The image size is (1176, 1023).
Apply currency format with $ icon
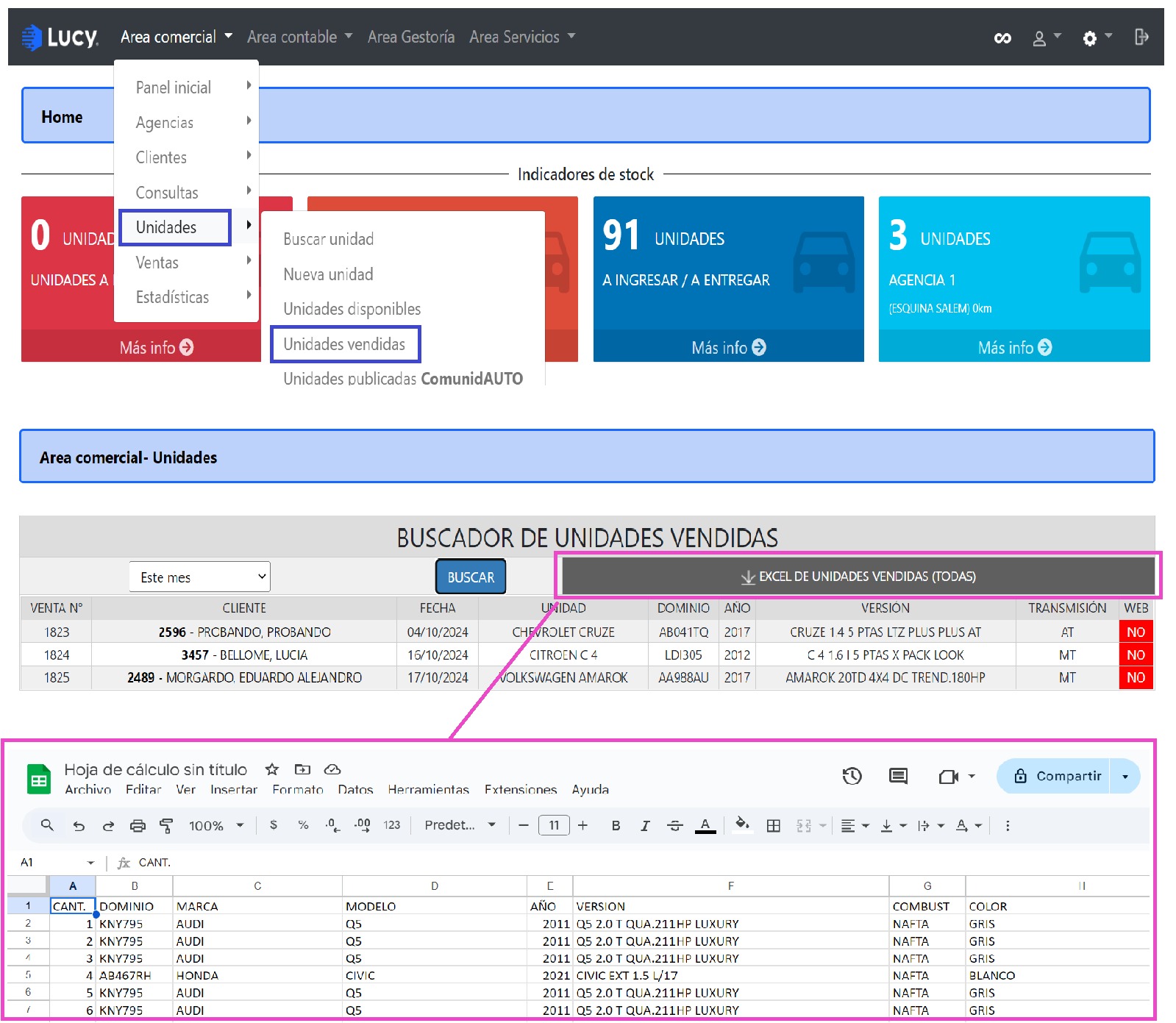point(274,825)
